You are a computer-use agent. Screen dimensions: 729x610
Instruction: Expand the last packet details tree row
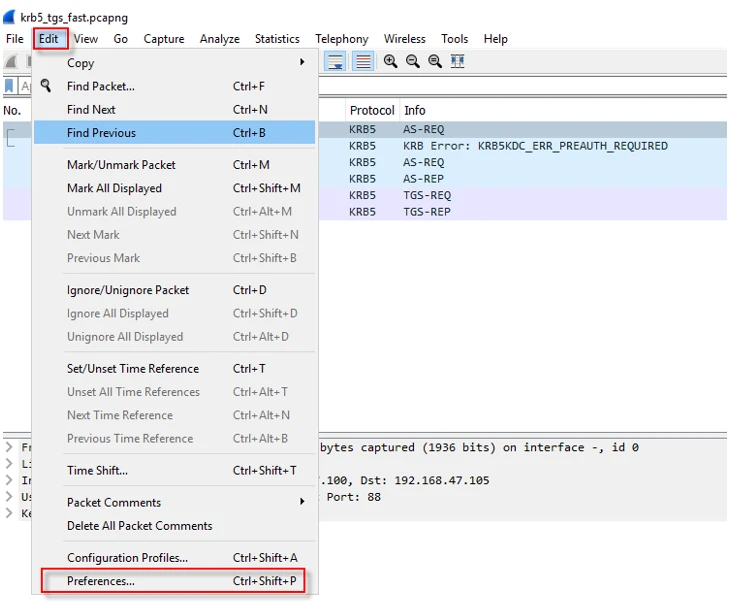click(x=9, y=513)
